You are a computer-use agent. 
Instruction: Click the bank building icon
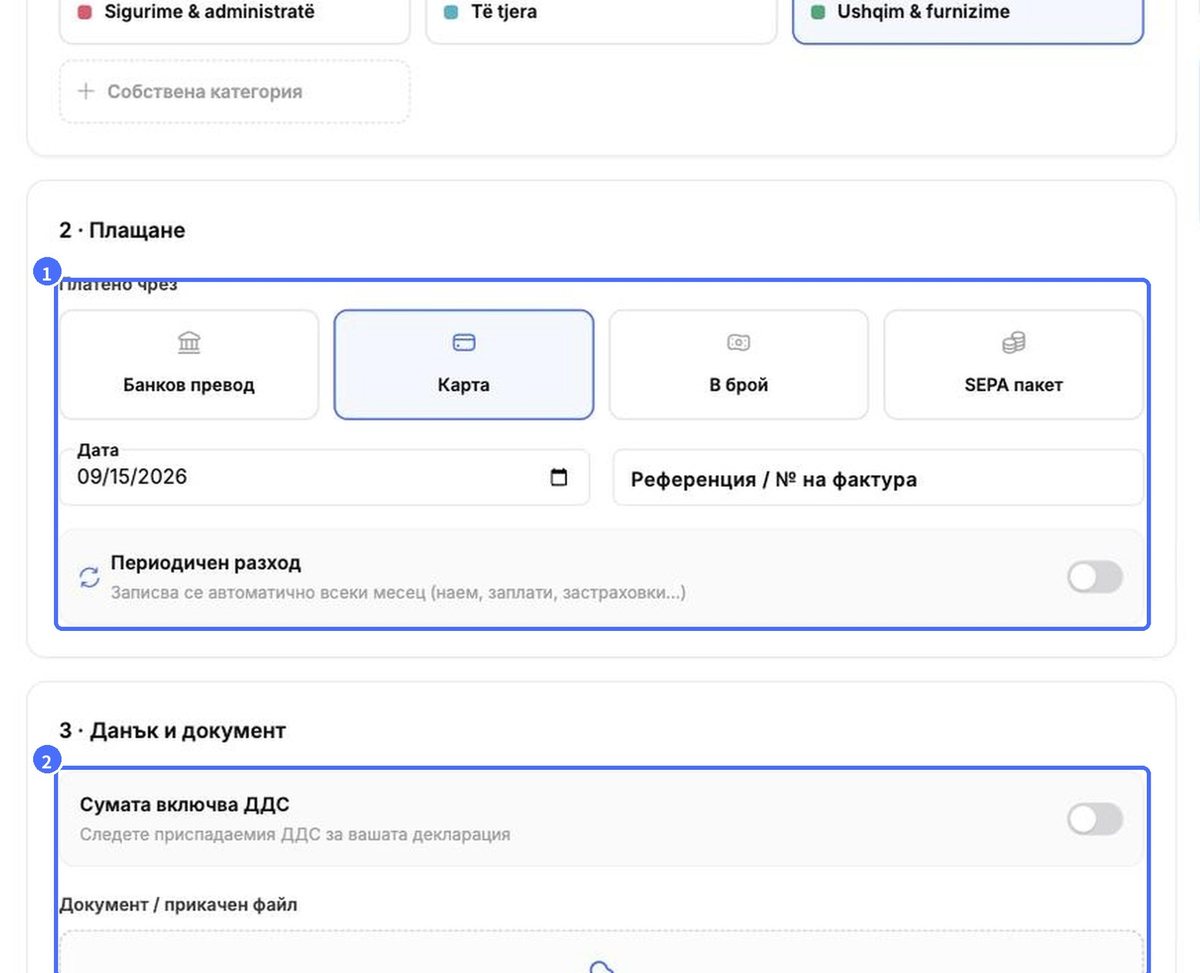189,343
